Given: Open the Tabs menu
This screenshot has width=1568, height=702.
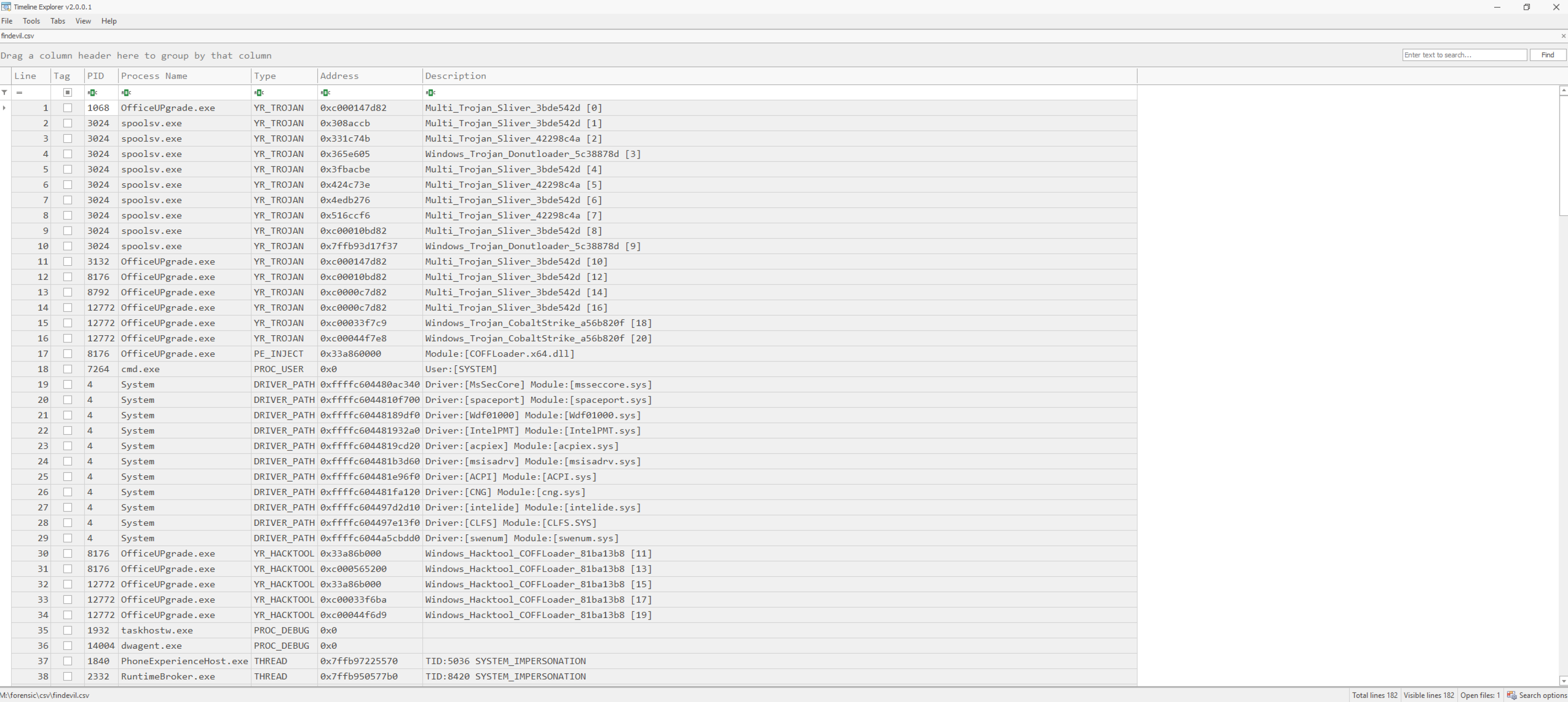Looking at the screenshot, I should coord(58,20).
